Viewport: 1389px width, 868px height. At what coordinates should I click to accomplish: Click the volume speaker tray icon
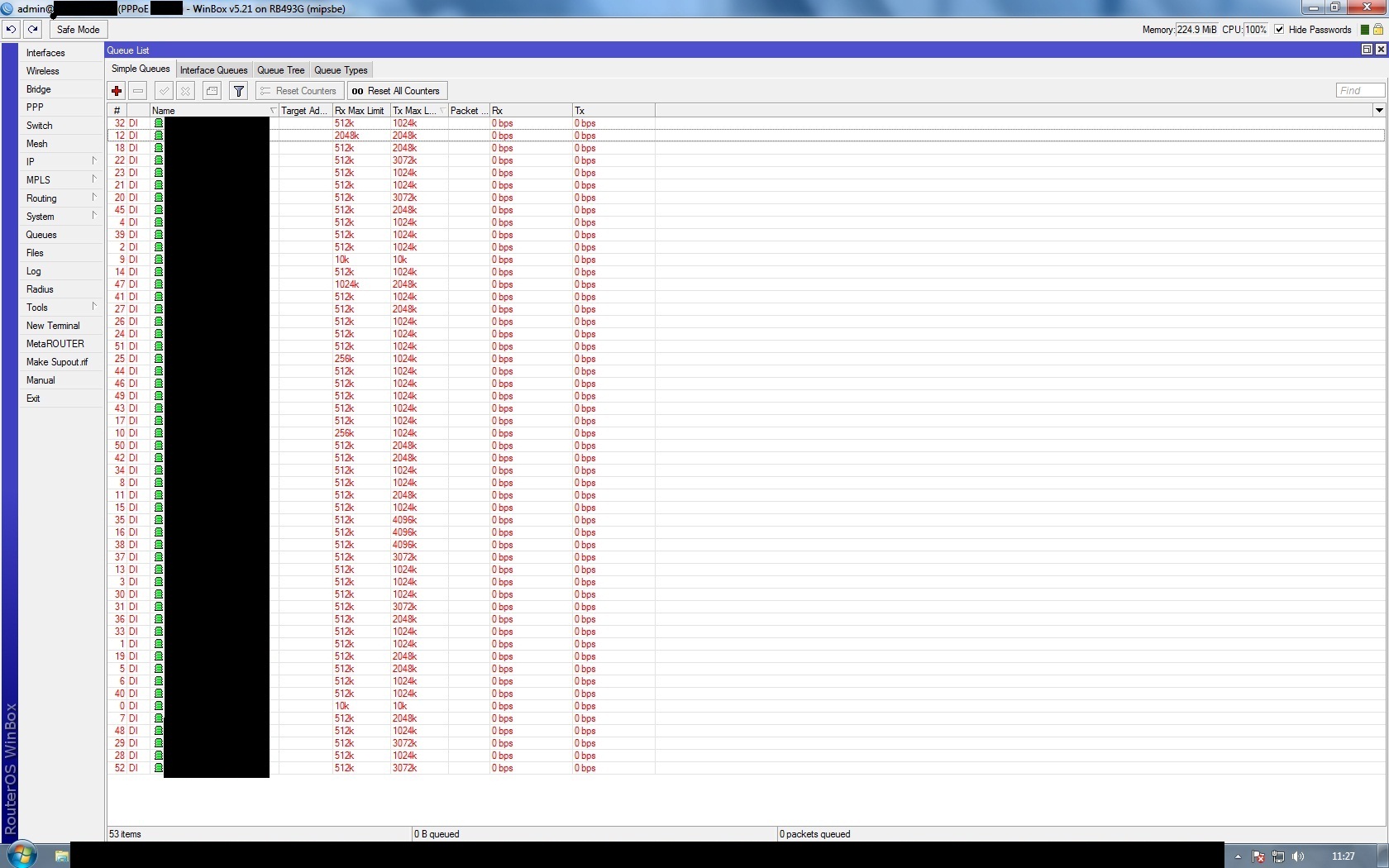tap(1298, 856)
